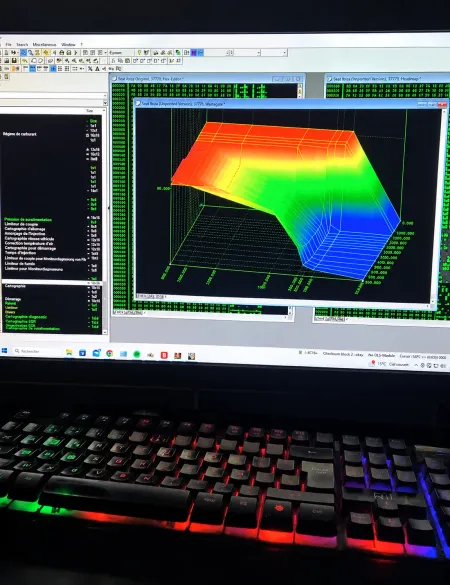Viewport: 450px width, 585px height.
Task: Click the tab at bottom of 3D map window
Action: point(151,296)
